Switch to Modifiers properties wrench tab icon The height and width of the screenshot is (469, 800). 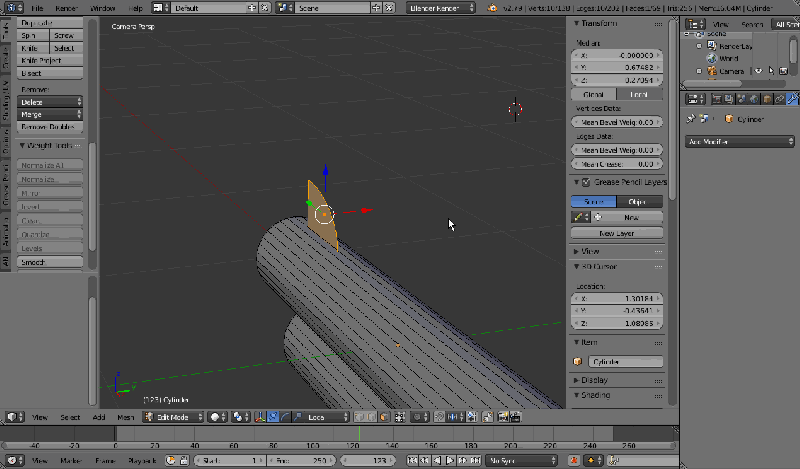click(792, 99)
